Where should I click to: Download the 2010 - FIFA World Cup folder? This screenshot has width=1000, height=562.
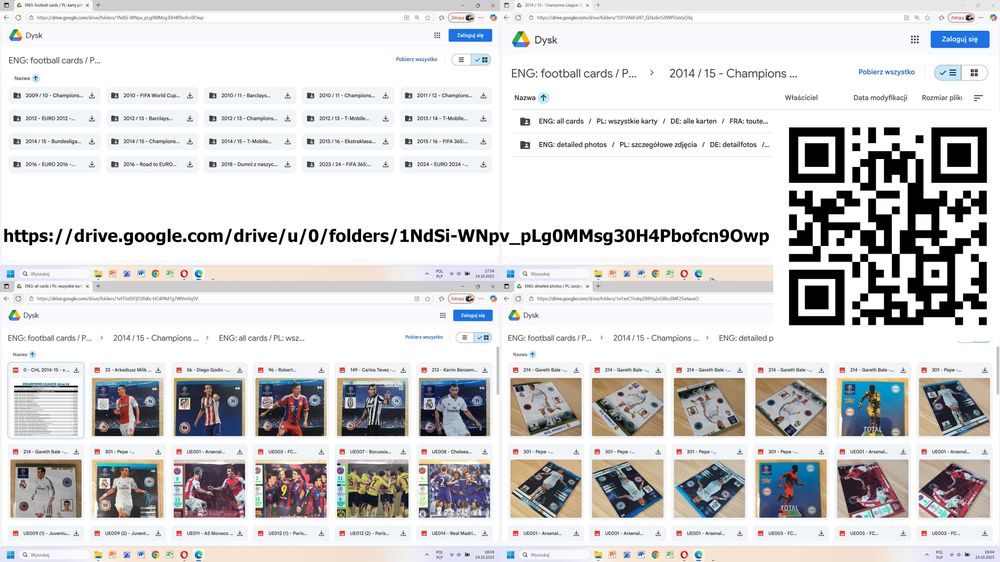[x=190, y=96]
